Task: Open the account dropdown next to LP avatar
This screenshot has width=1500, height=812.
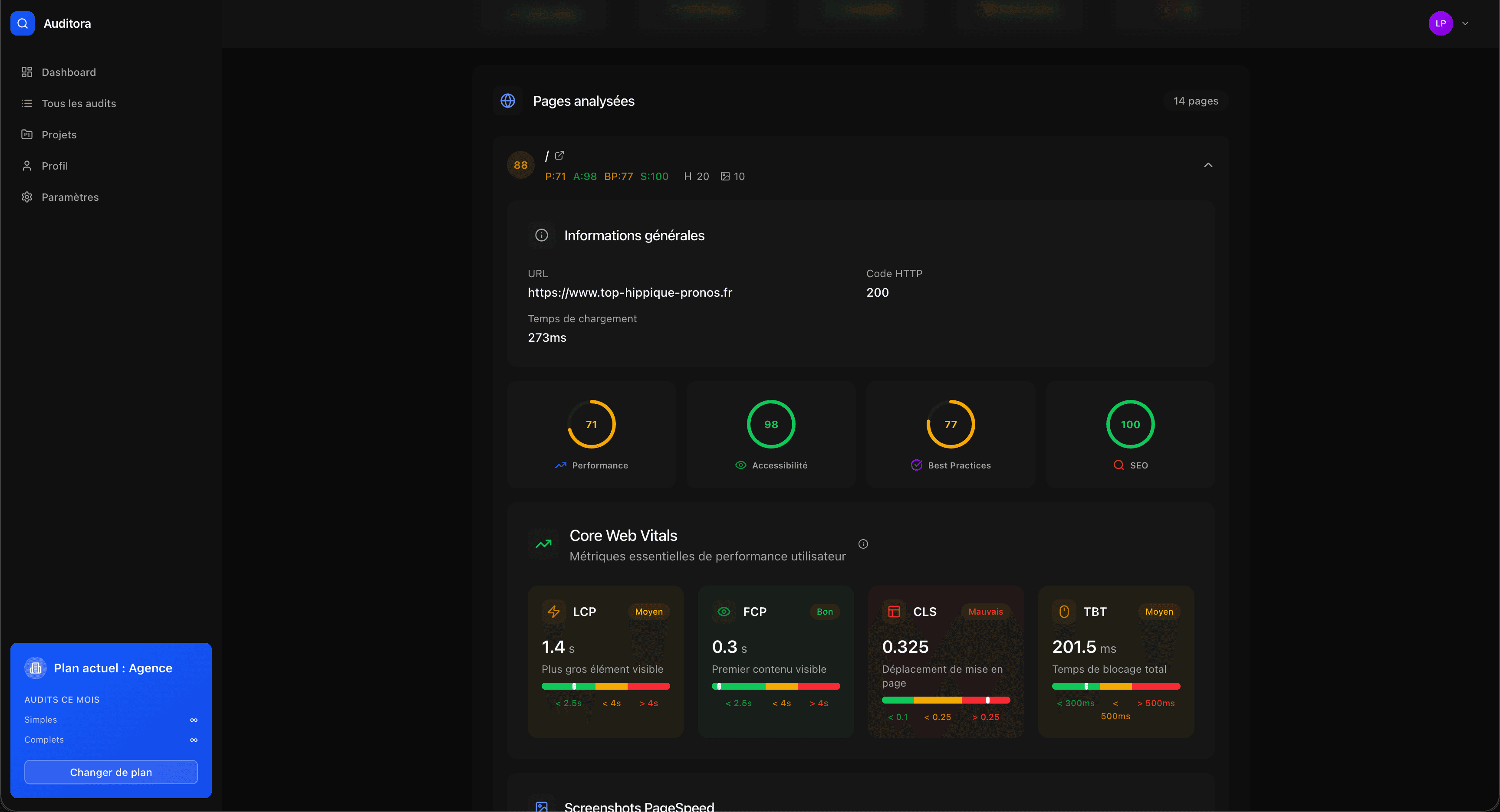Action: click(x=1466, y=23)
